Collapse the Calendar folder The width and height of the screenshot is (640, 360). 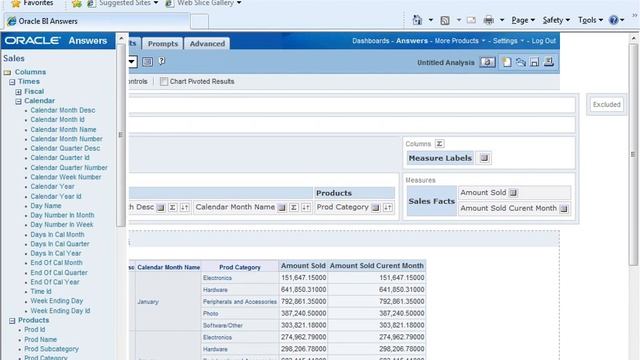pos(18,101)
